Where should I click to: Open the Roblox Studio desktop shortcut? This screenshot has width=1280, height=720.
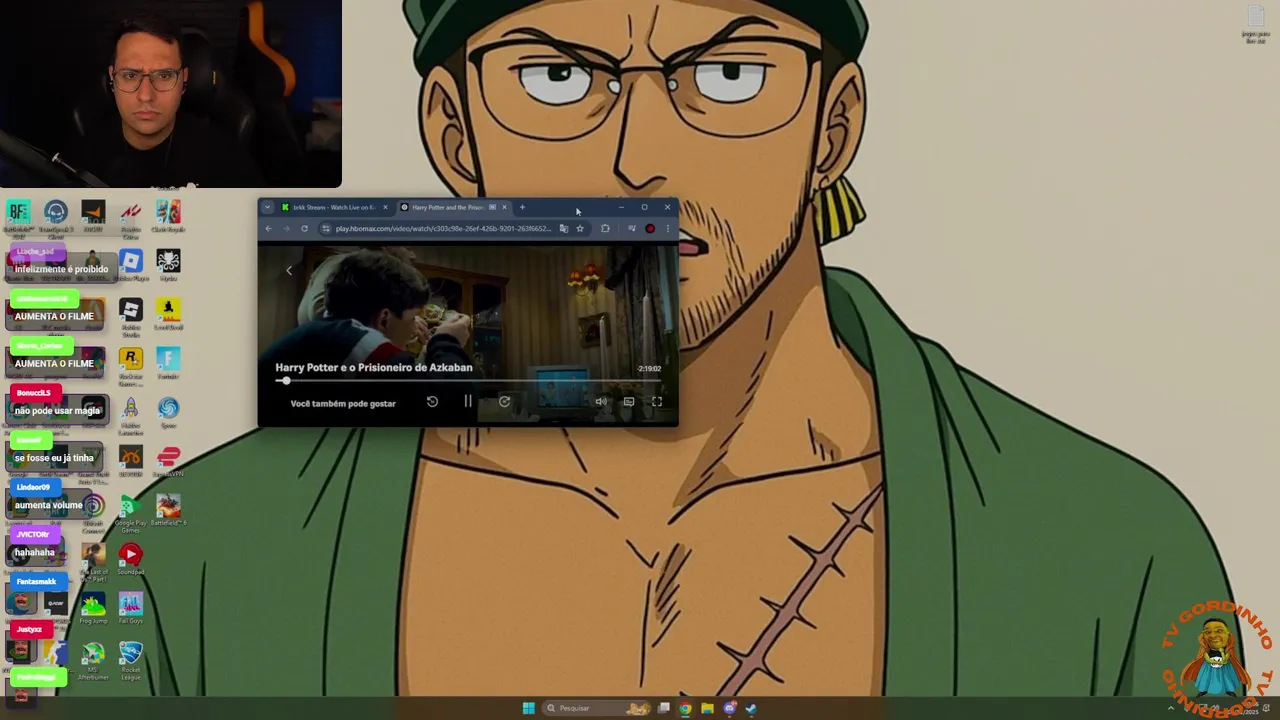pyautogui.click(x=130, y=317)
